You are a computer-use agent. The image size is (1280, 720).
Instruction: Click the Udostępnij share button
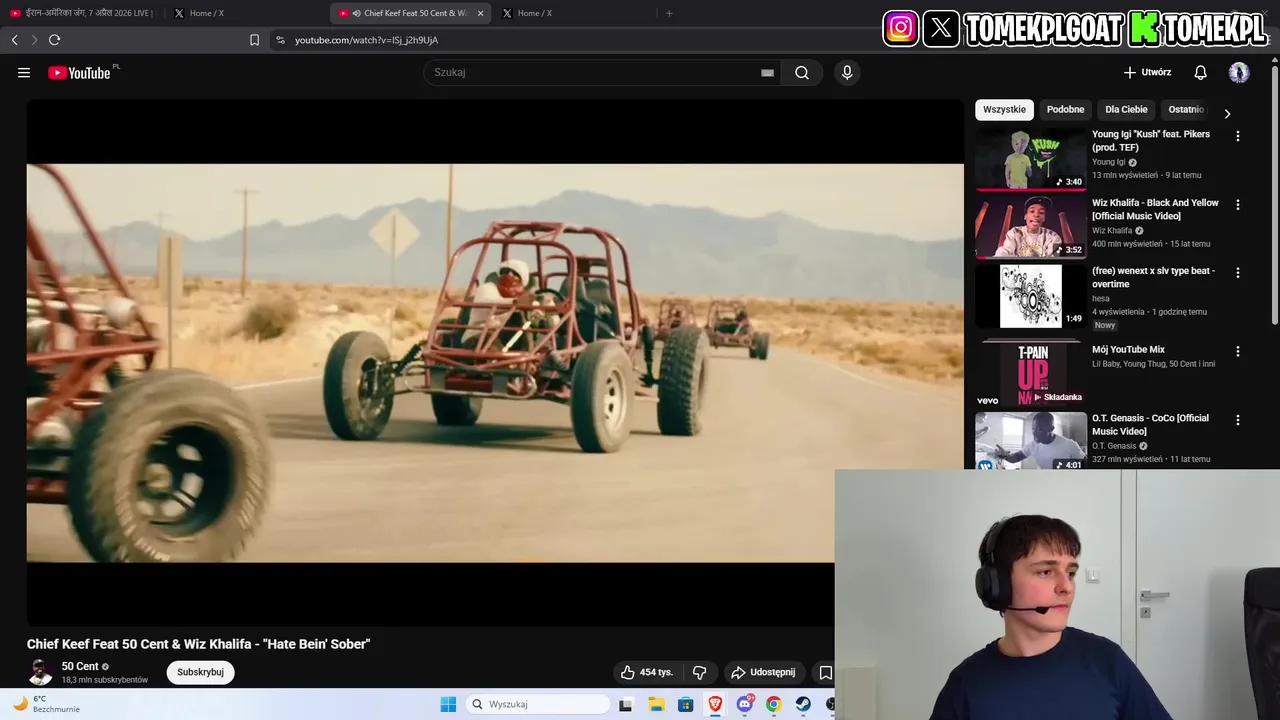point(763,672)
